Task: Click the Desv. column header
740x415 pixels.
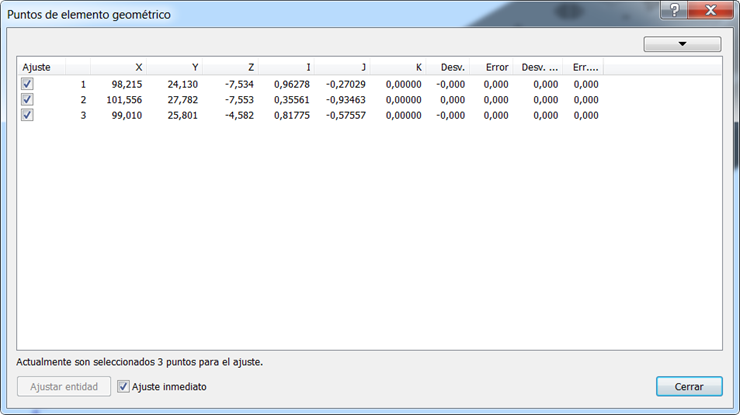Action: [448, 67]
